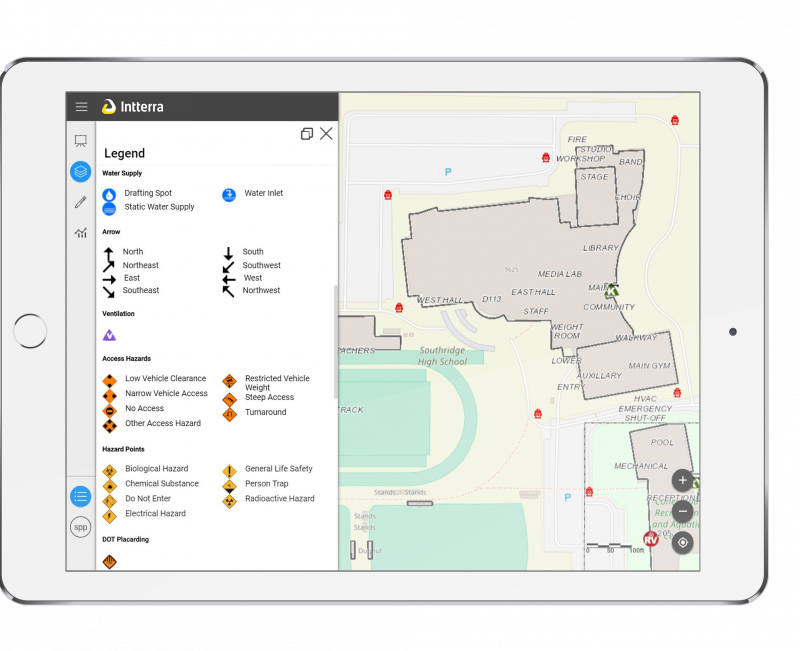
Task: Click the Southridge High School map label
Action: point(442,356)
